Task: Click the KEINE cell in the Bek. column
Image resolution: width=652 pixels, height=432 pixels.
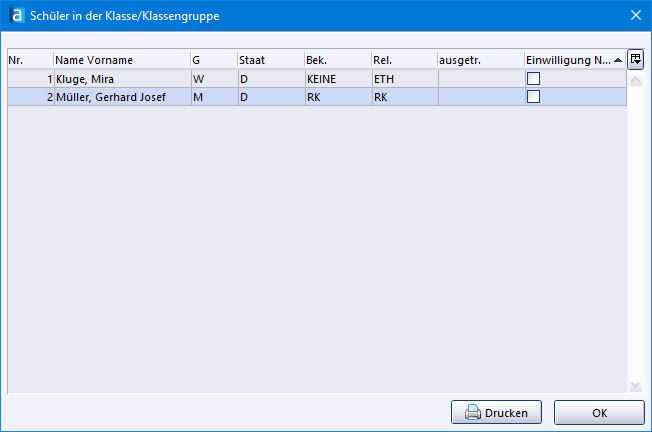Action: click(x=336, y=78)
